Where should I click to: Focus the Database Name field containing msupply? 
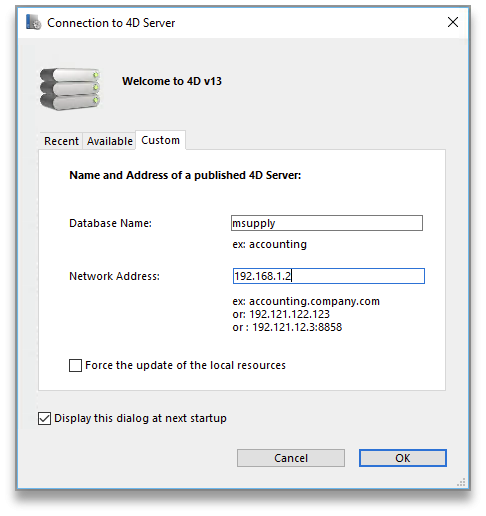click(327, 223)
